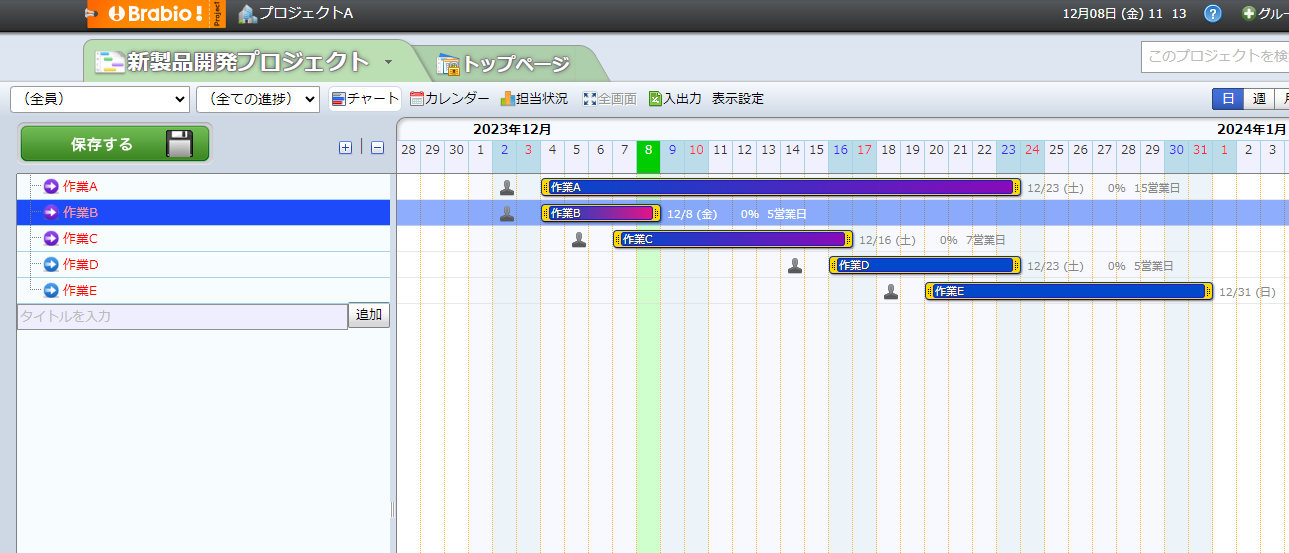The height and width of the screenshot is (553, 1289).
Task: Click the assignee person icon on 作業E row
Action: click(891, 291)
